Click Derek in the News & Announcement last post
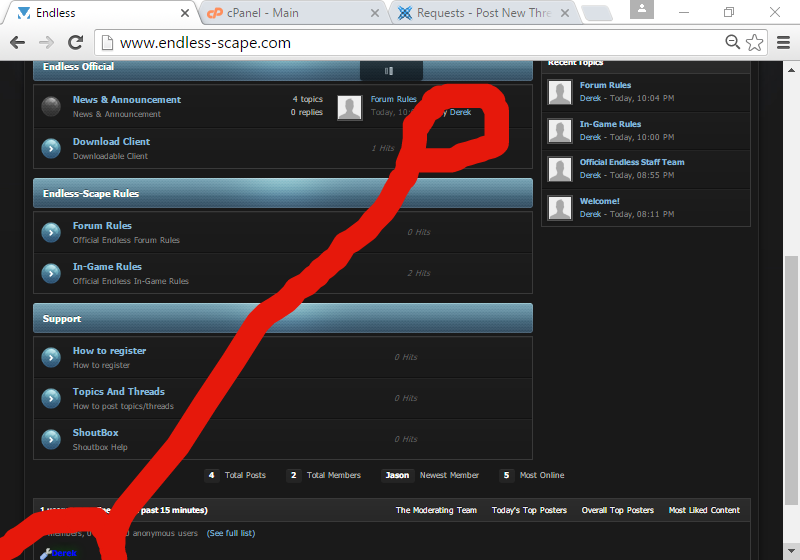The image size is (800, 560). click(x=460, y=112)
